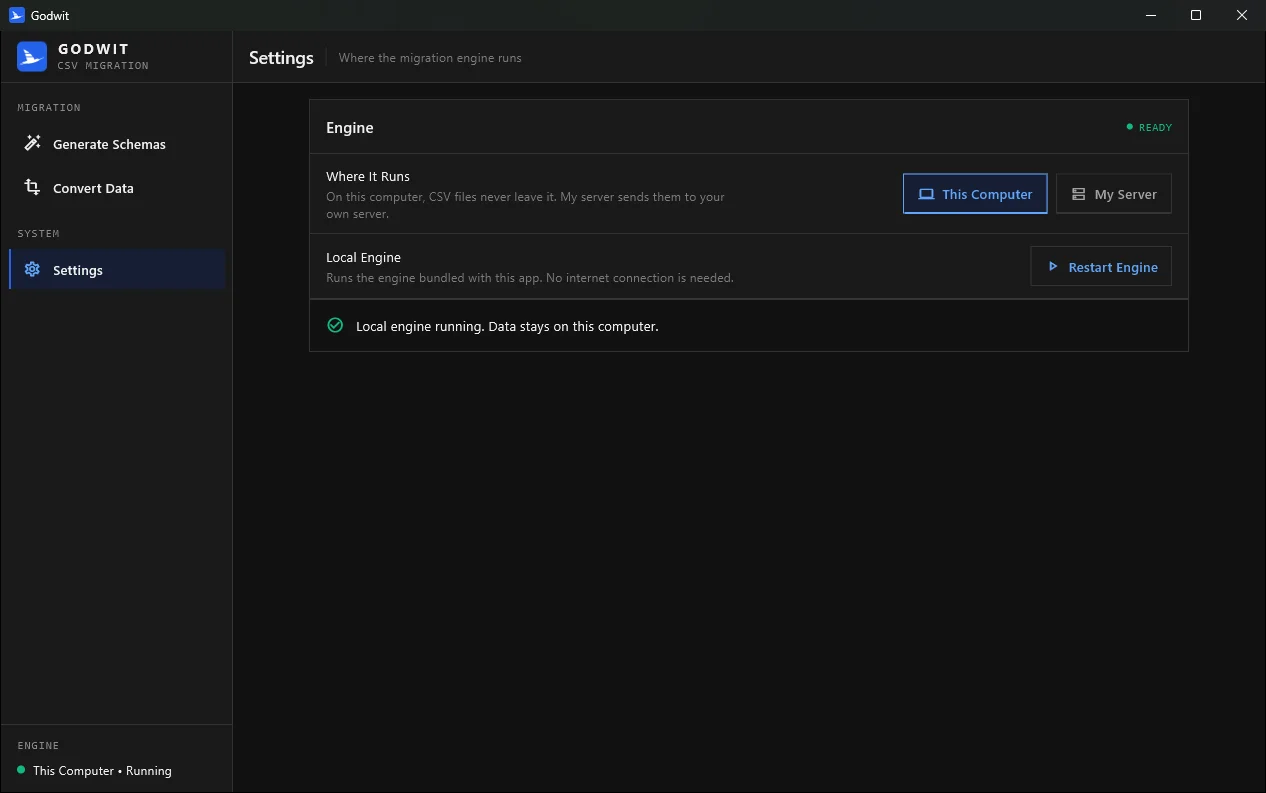This screenshot has width=1266, height=793.
Task: Click the Godwit bird logo in the sidebar
Action: (32, 57)
